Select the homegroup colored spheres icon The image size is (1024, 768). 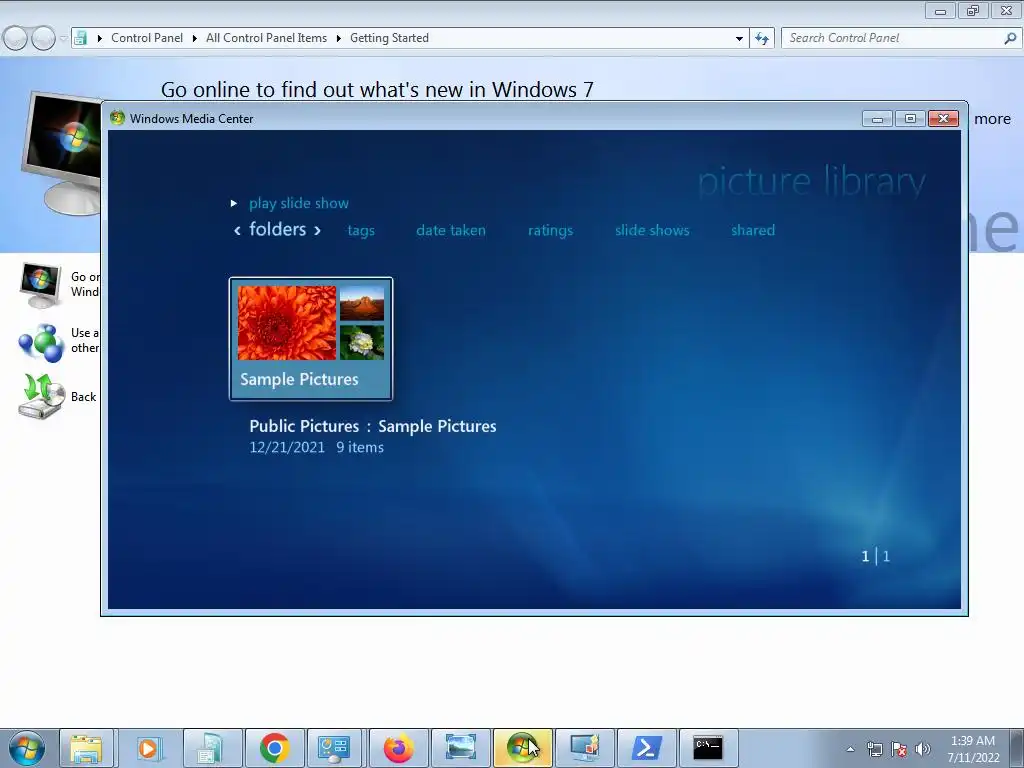[41, 342]
